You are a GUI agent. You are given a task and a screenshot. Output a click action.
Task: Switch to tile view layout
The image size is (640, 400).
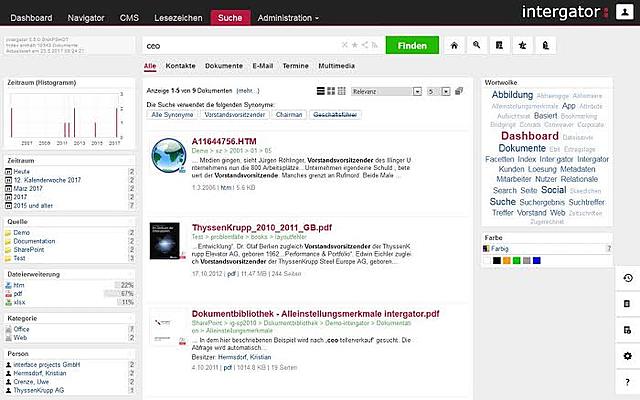[x=331, y=91]
